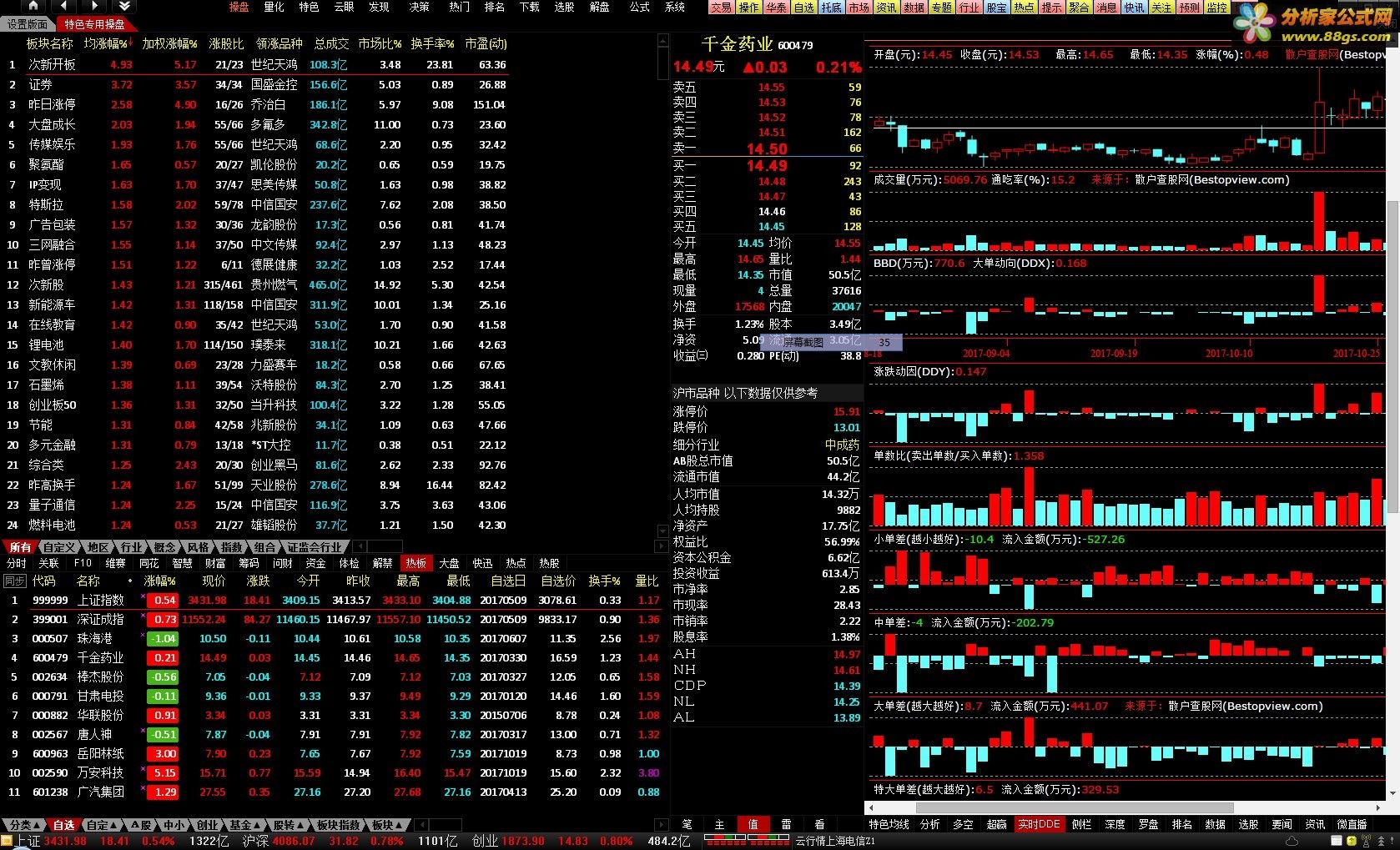
Task: Select the 热板 tab in the middle bar
Action: [415, 563]
